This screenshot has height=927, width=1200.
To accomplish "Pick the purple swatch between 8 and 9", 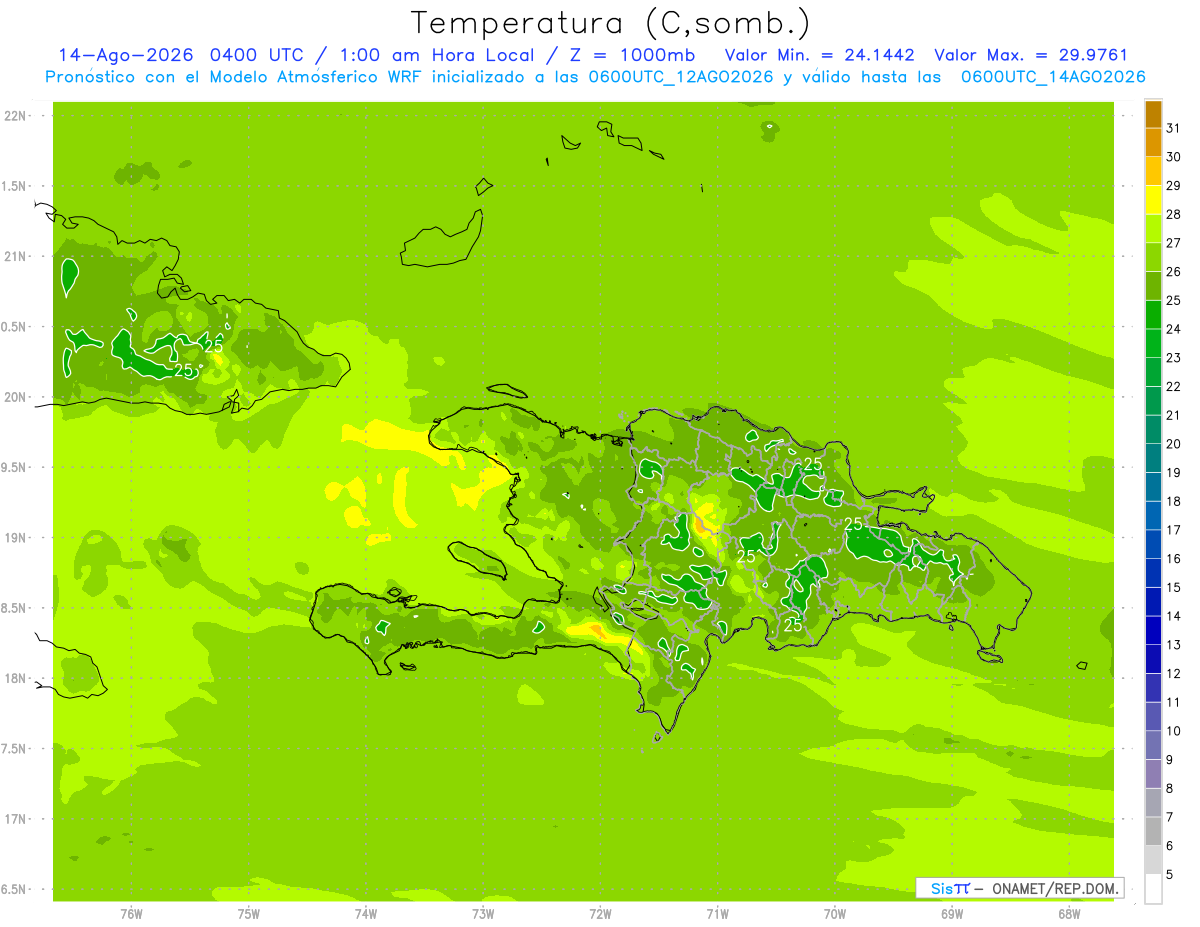I will [1153, 775].
